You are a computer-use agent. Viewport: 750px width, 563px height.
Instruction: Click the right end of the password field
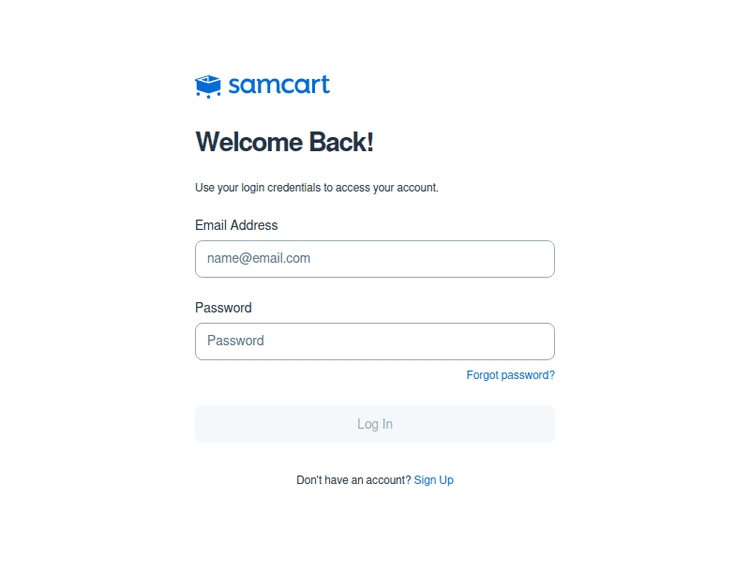(540, 341)
